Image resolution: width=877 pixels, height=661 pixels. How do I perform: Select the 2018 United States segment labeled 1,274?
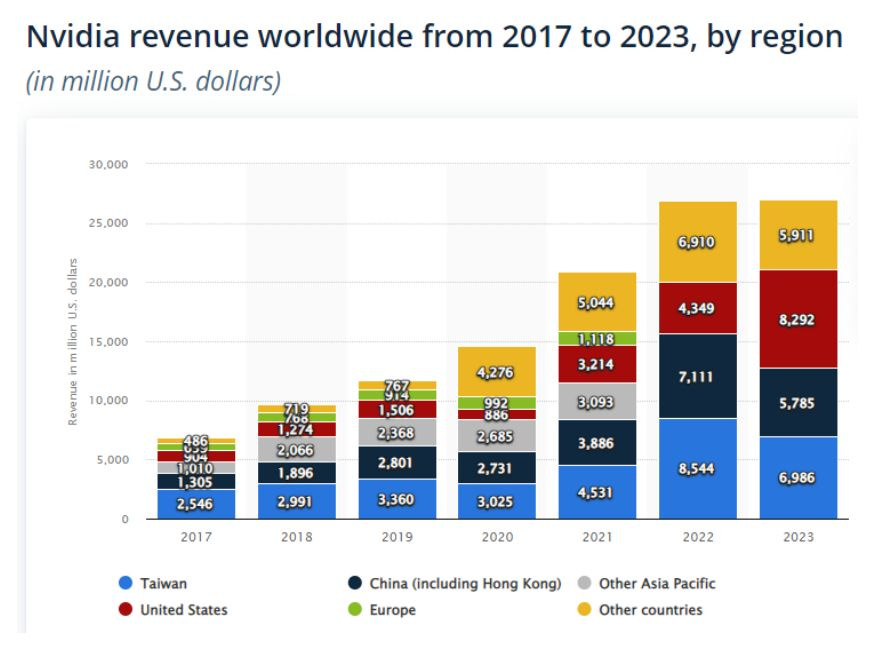297,429
